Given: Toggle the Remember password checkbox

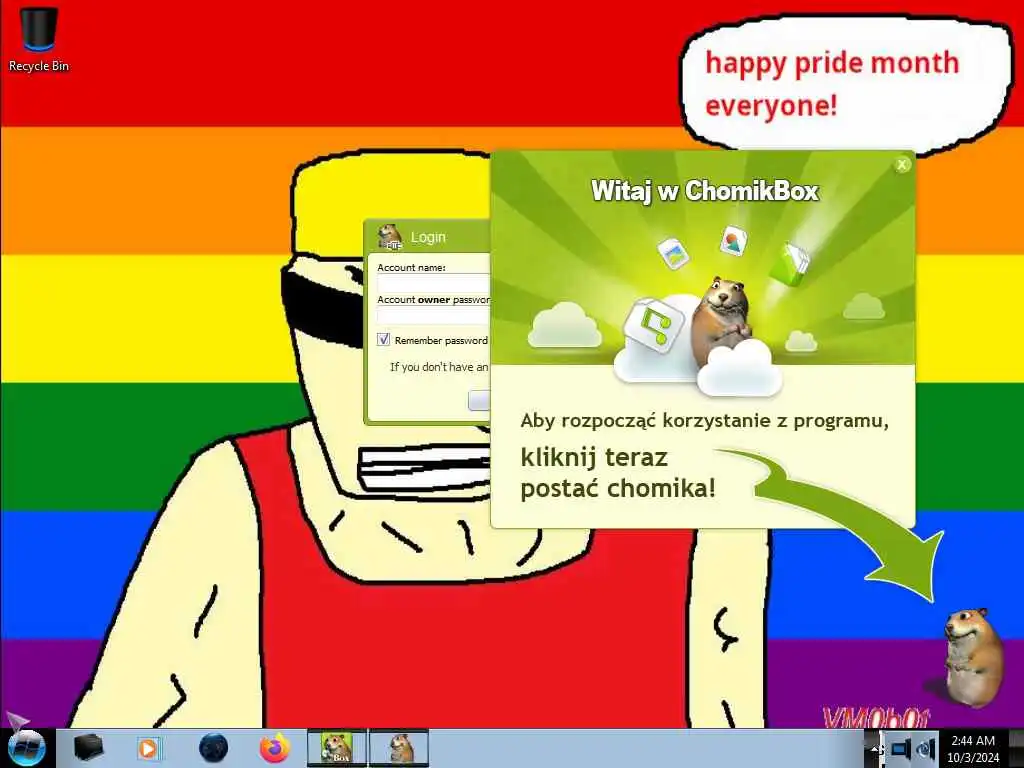Looking at the screenshot, I should 383,340.
